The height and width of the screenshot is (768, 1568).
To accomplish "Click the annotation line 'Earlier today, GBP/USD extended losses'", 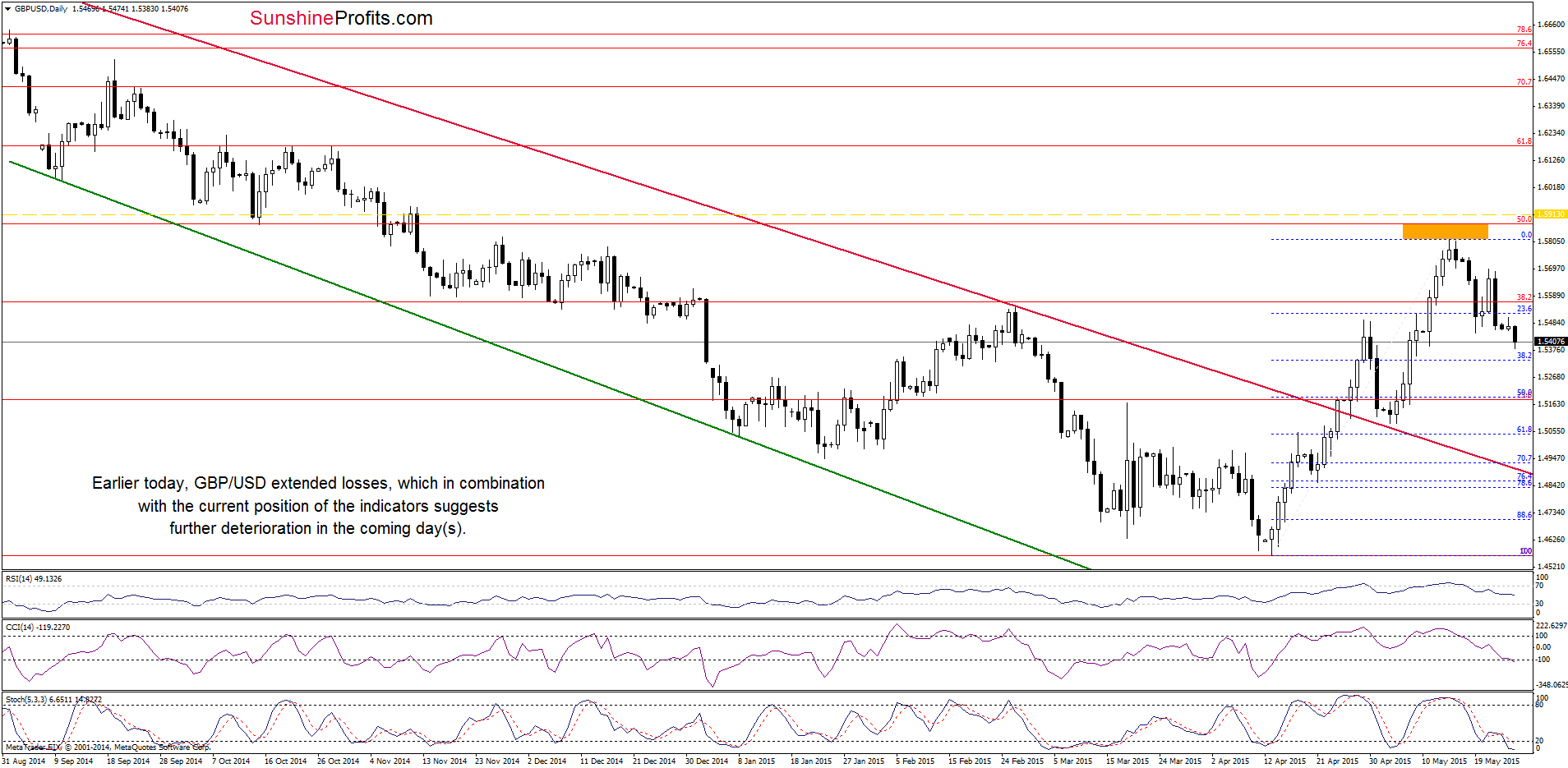I will pyautogui.click(x=318, y=483).
